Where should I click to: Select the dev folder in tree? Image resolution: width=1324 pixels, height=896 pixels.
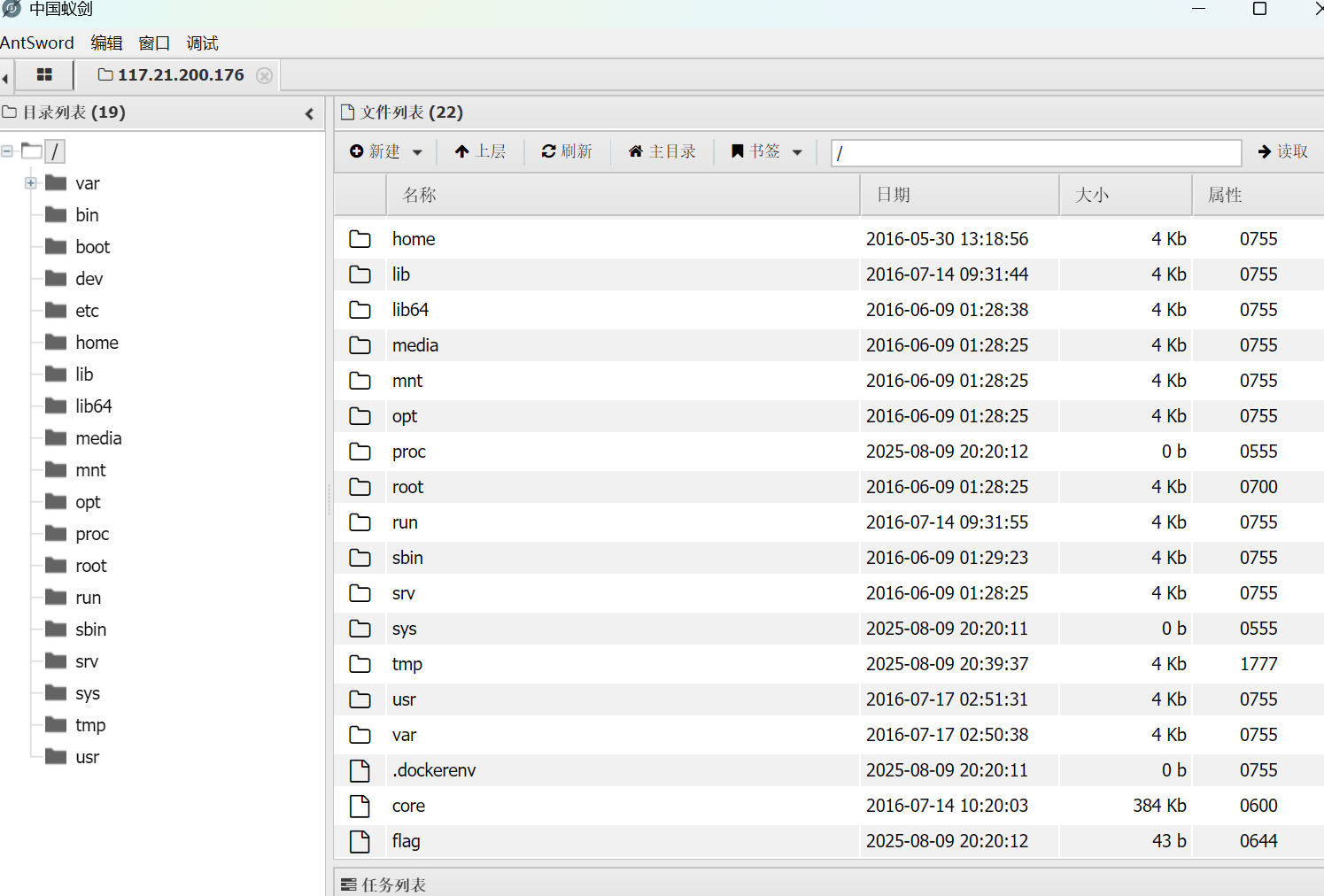[x=89, y=279]
